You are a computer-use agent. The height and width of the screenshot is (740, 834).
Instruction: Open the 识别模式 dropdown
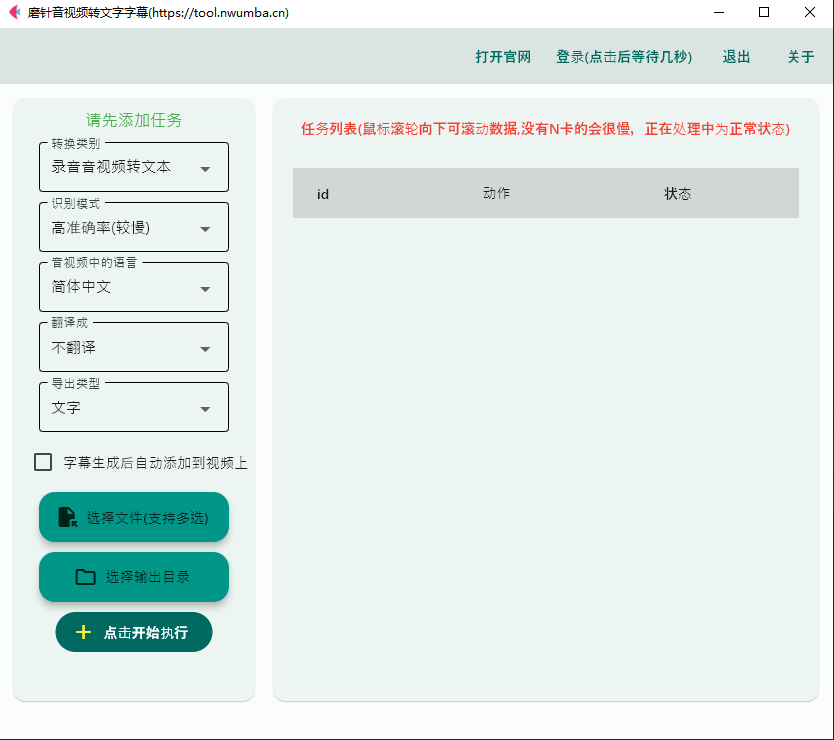[x=134, y=227]
